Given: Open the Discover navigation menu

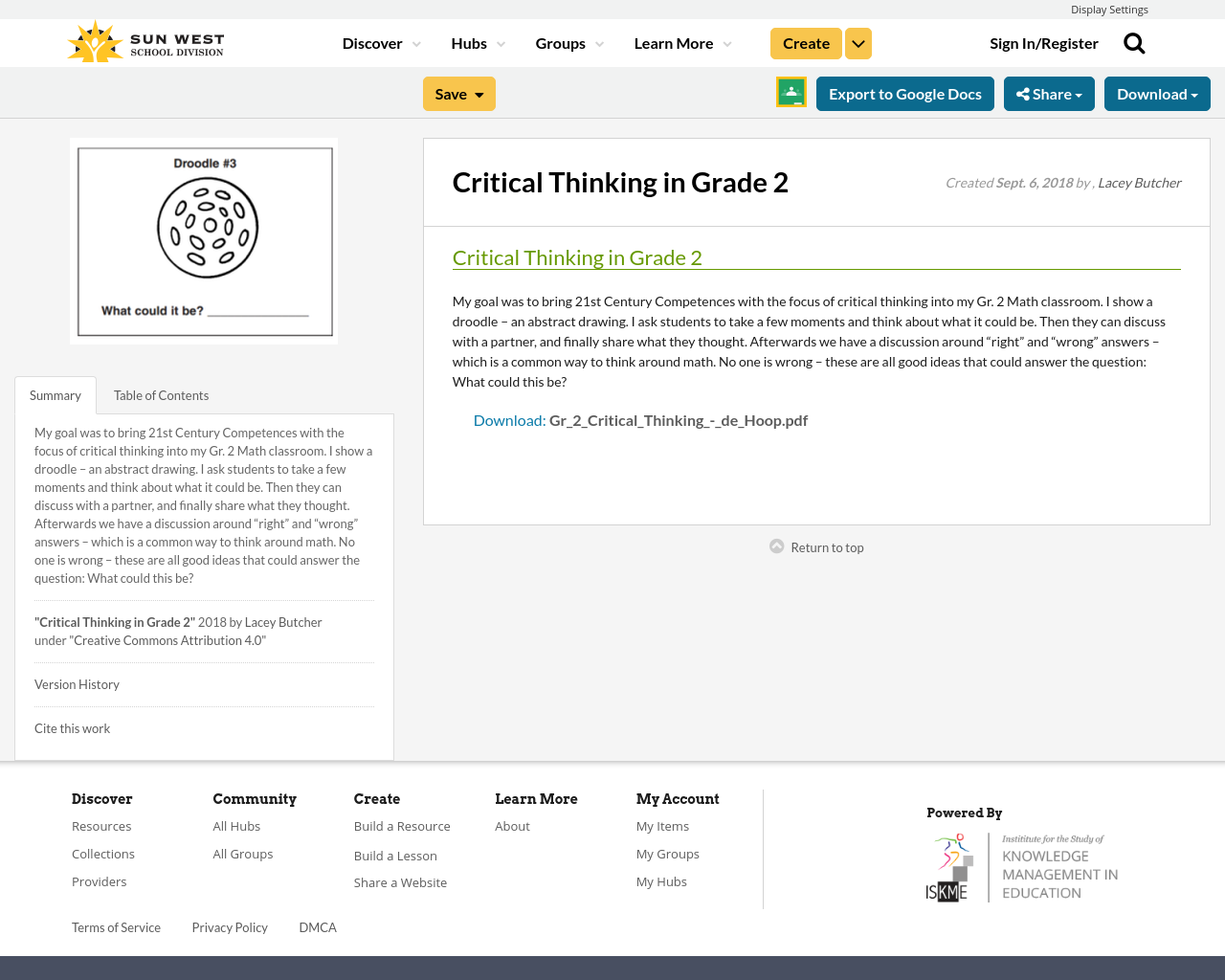Looking at the screenshot, I should 373,41.
